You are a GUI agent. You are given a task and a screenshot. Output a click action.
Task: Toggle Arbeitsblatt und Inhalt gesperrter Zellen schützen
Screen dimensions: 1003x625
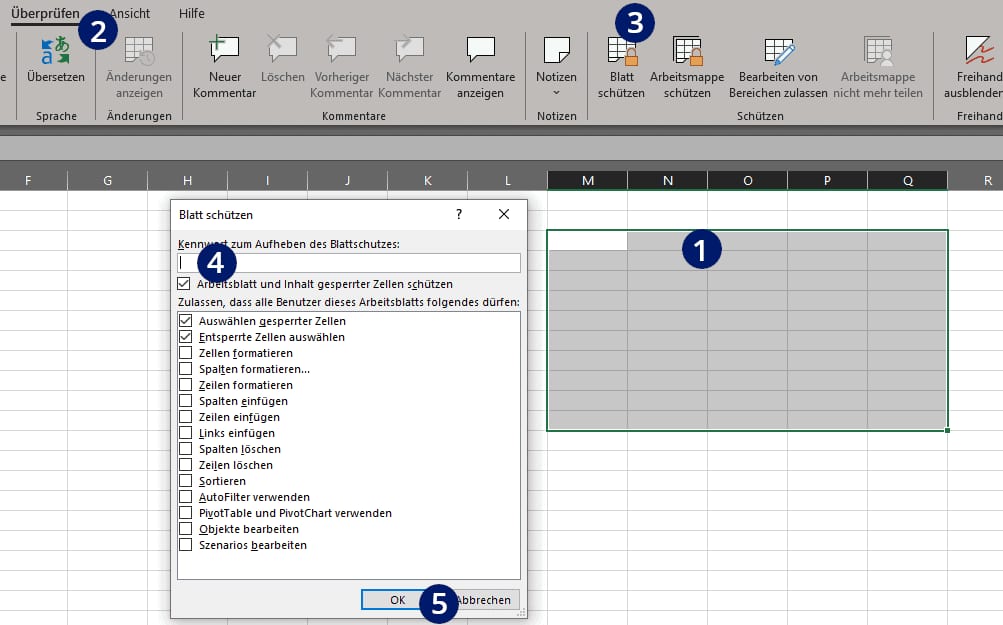point(184,283)
